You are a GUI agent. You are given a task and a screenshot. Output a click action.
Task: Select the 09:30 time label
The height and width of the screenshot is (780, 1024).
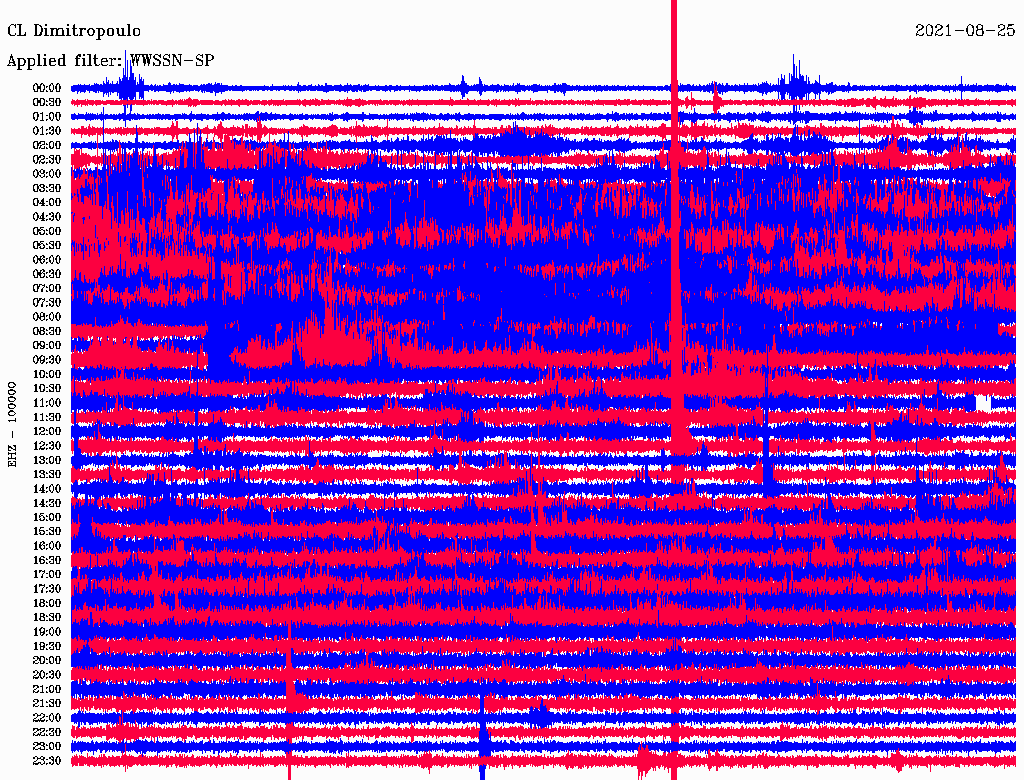pos(47,359)
